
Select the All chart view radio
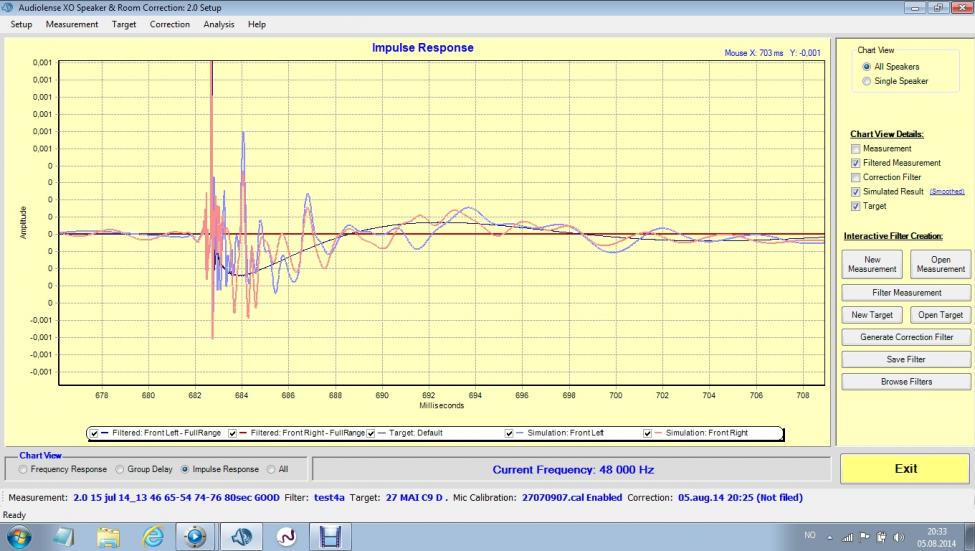coord(271,470)
